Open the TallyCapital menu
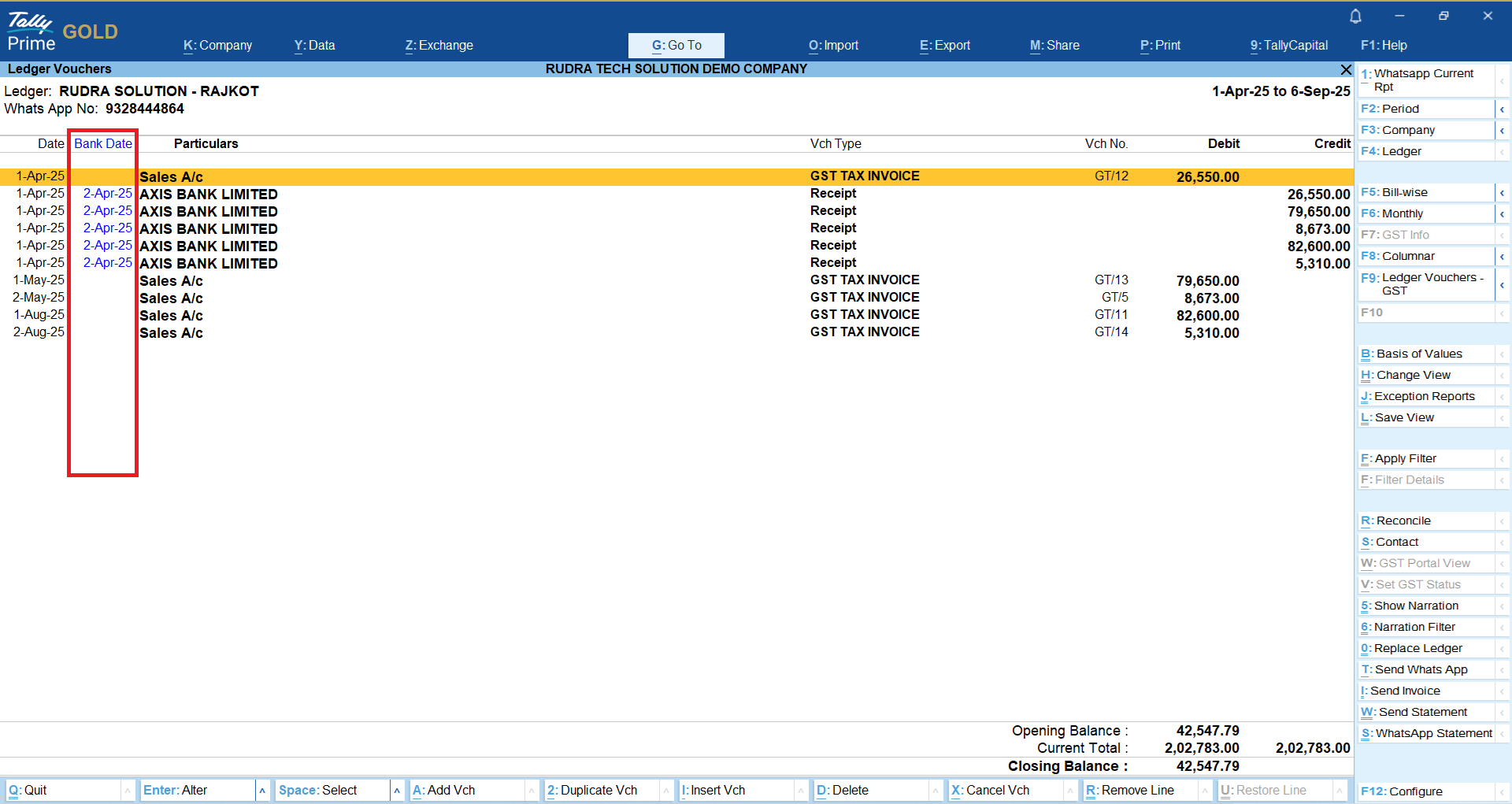Screen dimensions: 1512x804 pyautogui.click(x=1288, y=45)
